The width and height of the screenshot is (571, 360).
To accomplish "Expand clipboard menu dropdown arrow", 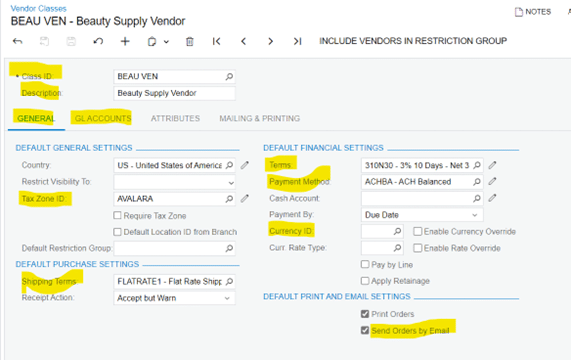I will point(166,42).
